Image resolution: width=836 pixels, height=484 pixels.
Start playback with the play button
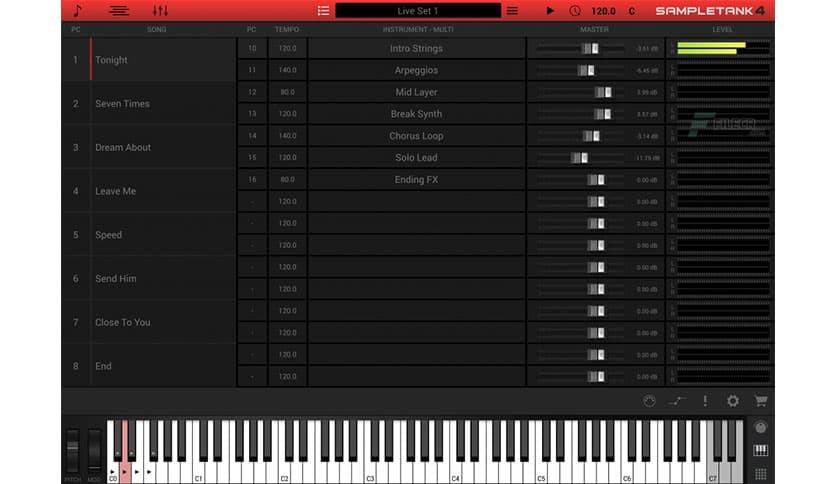[x=550, y=11]
